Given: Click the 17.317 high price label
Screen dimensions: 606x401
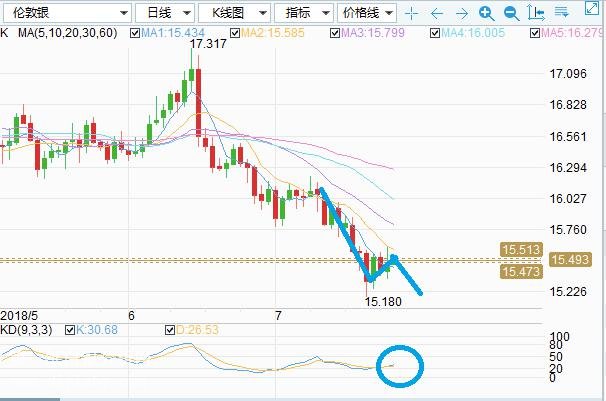Looking at the screenshot, I should 208,44.
